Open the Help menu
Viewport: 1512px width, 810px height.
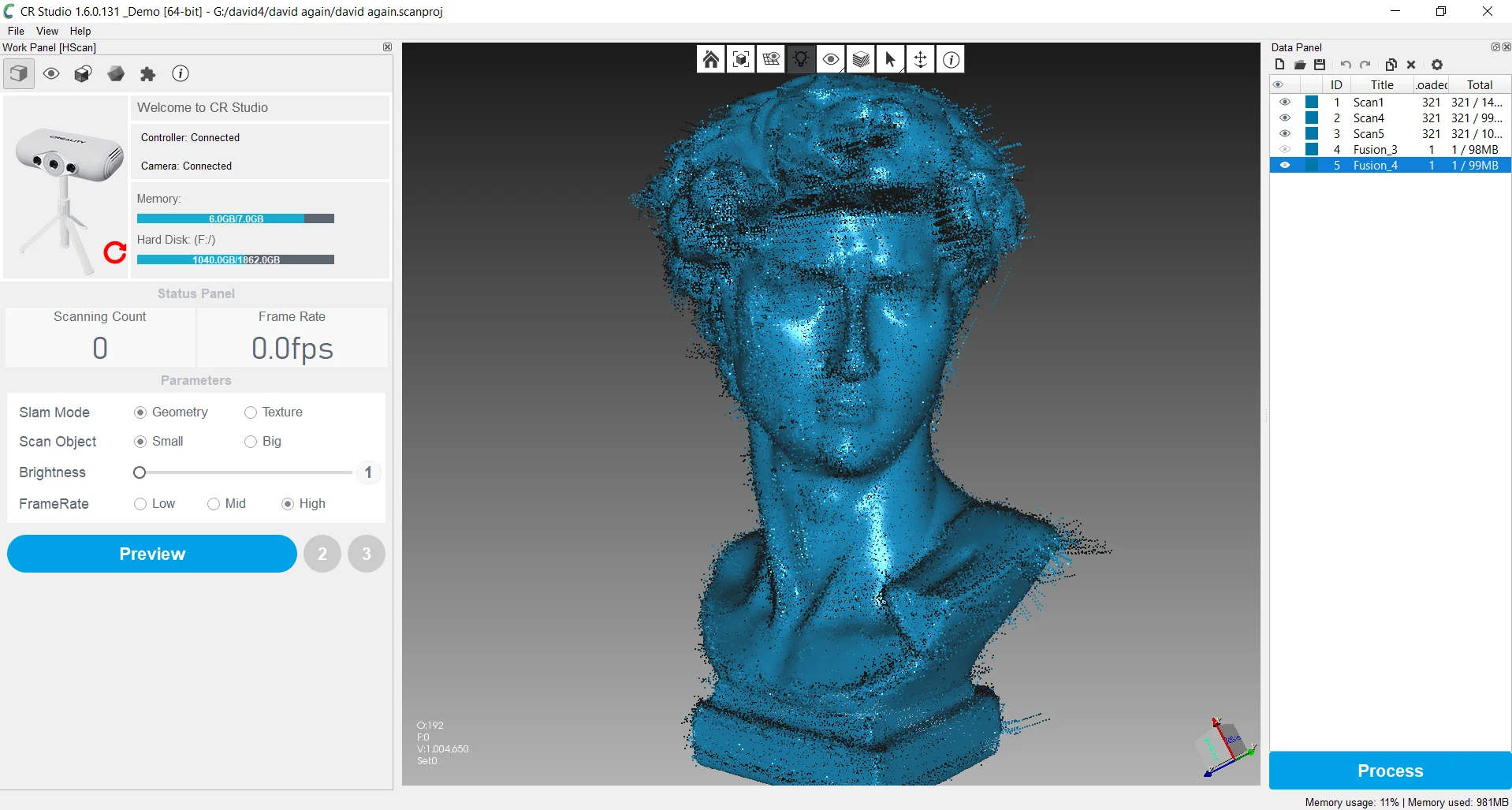pyautogui.click(x=80, y=31)
